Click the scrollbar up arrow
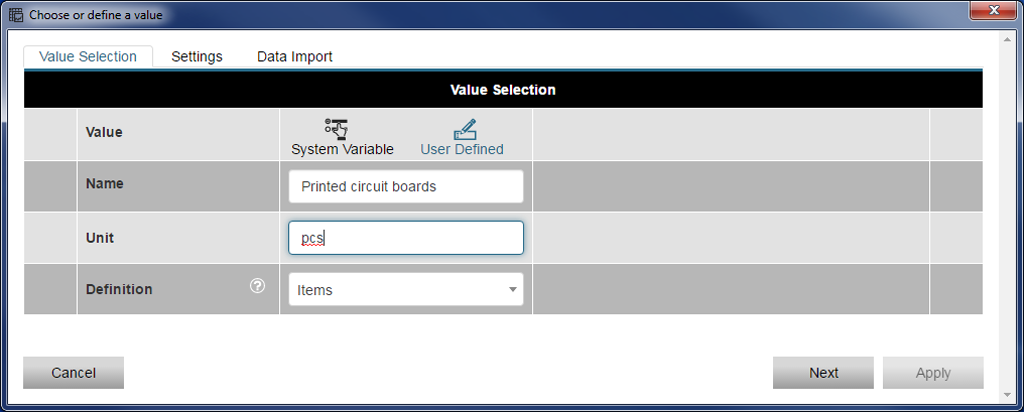Image resolution: width=1024 pixels, height=412 pixels. (x=1006, y=38)
